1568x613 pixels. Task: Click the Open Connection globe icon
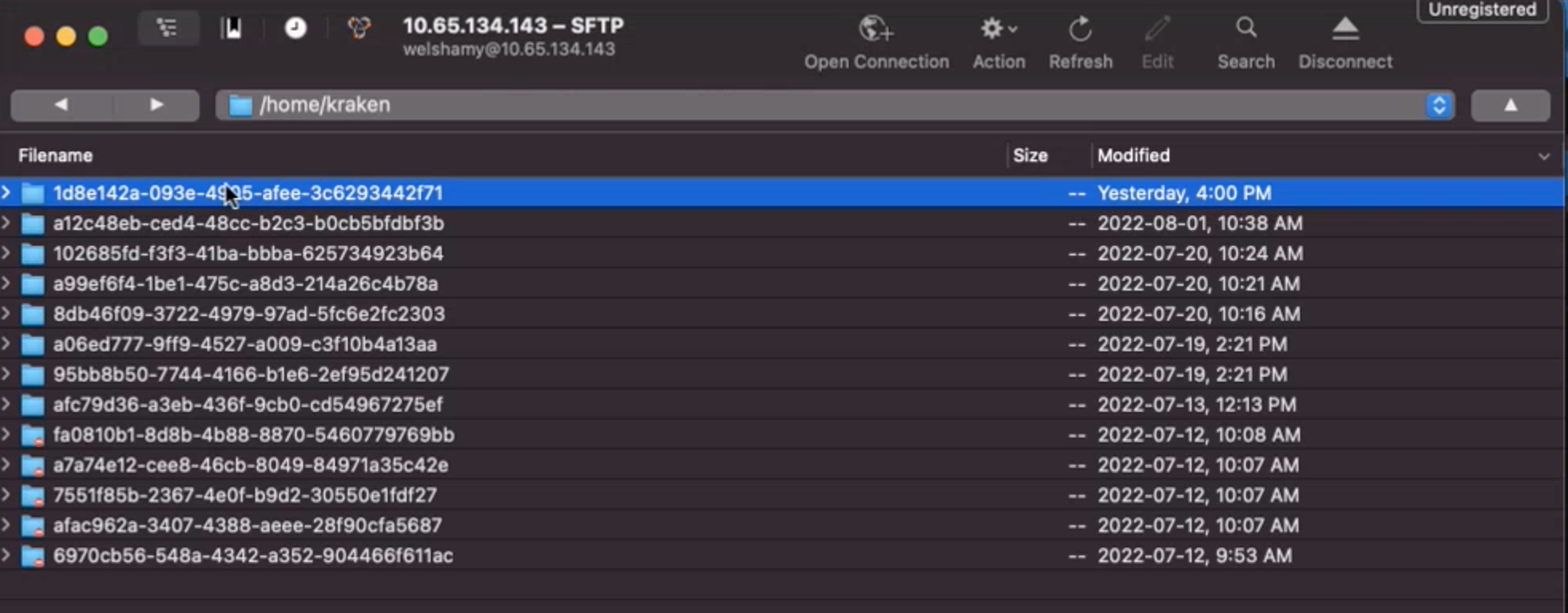[x=876, y=30]
